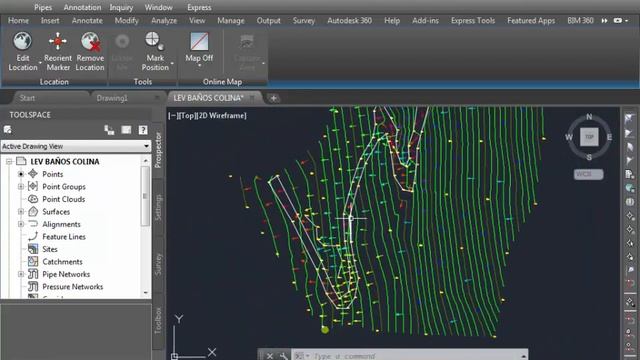The height and width of the screenshot is (360, 640).
Task: Click the Remove Location icon
Action: click(x=90, y=41)
